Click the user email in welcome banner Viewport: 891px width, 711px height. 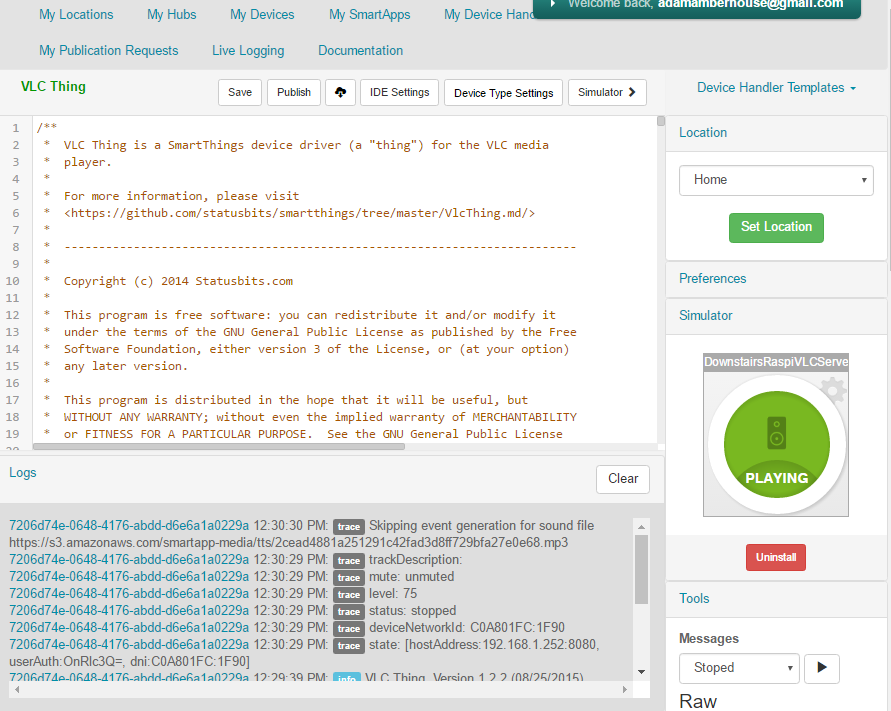coord(750,4)
